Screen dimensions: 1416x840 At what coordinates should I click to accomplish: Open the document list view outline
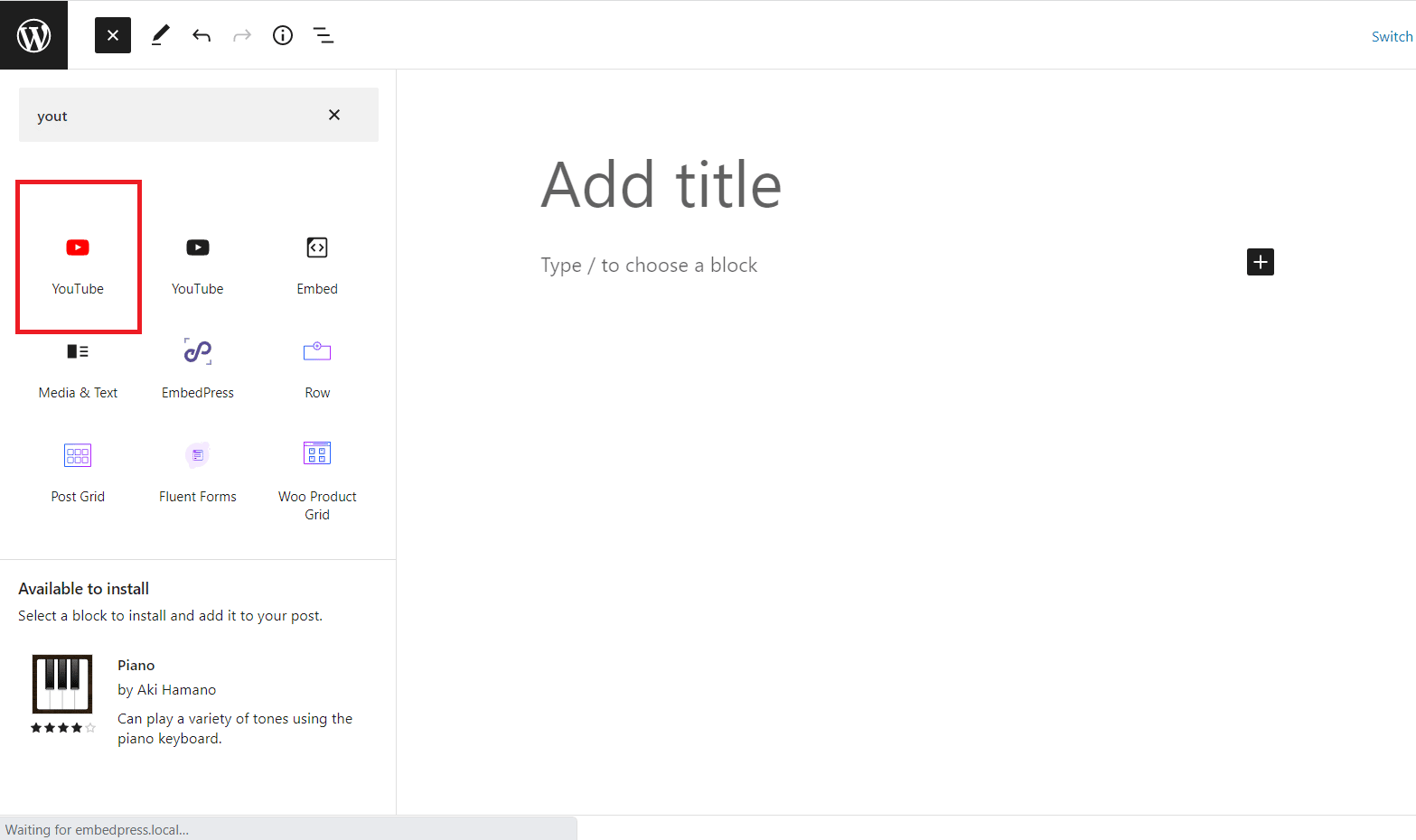pos(323,35)
